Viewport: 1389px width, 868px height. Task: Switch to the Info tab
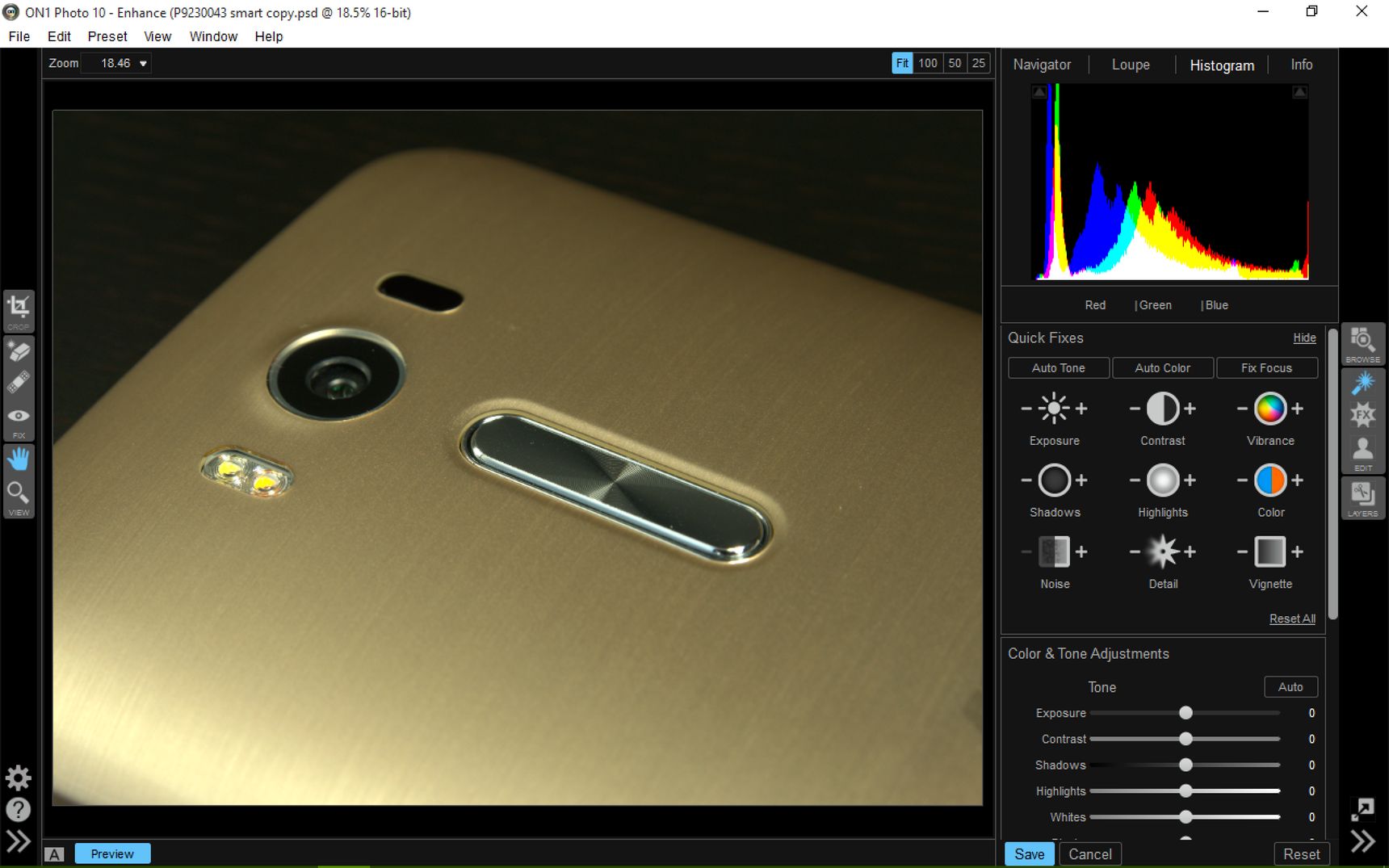[1301, 65]
